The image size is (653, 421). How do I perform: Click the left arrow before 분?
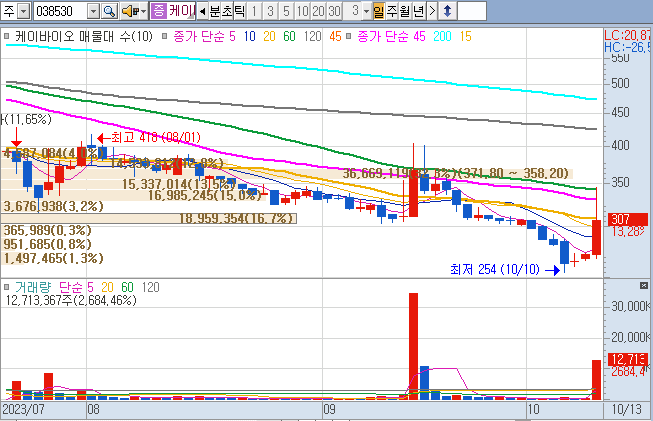tap(202, 11)
